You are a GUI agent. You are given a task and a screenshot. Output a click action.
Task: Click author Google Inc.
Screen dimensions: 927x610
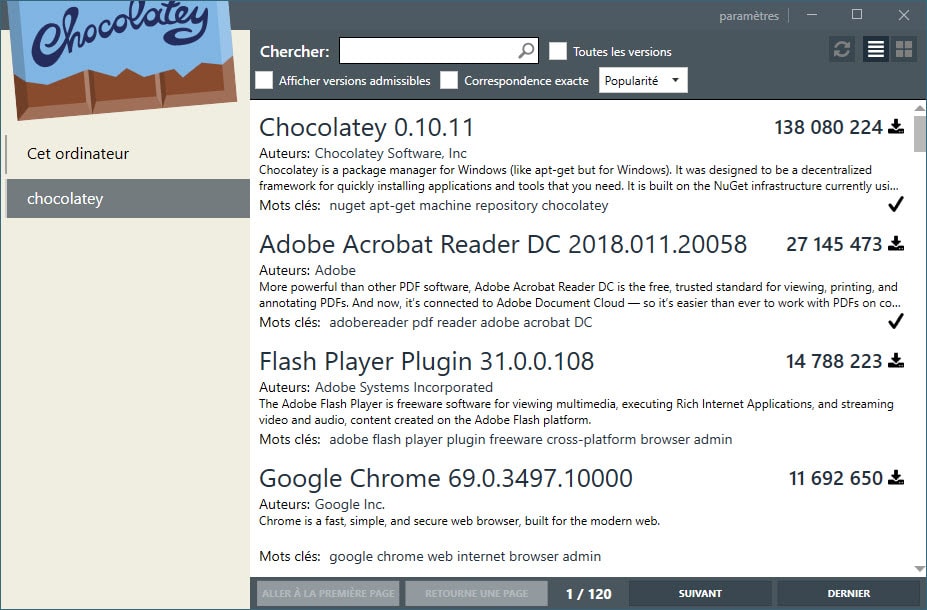coord(349,505)
